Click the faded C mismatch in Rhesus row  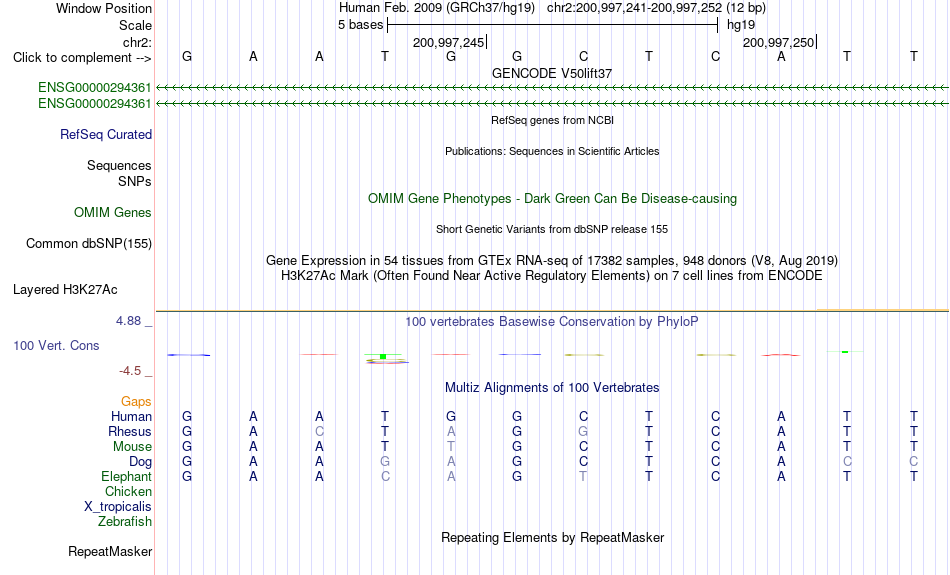point(319,431)
